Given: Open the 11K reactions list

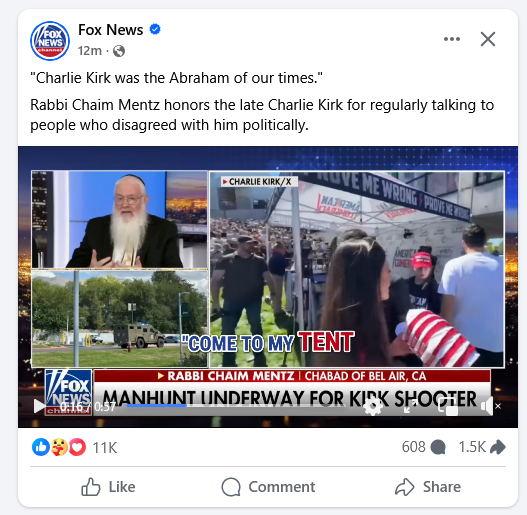Looking at the screenshot, I should pos(75,447).
